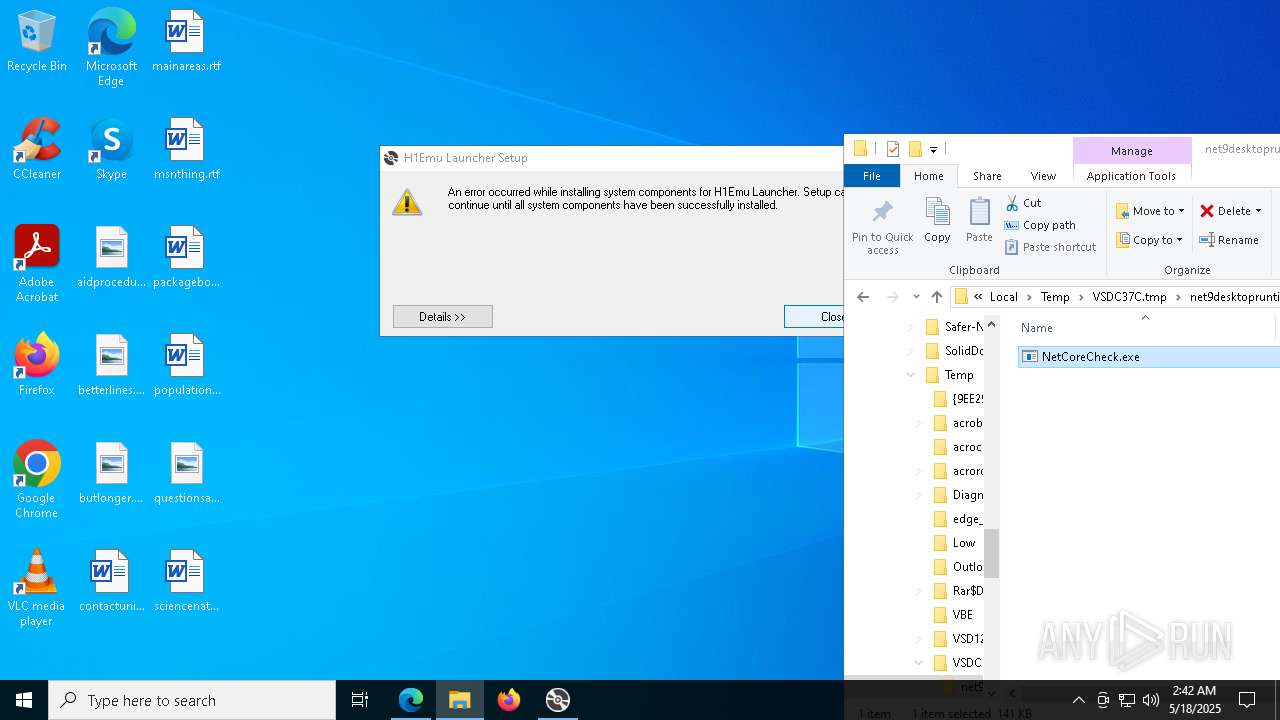
Task: Open VLC media player shortcut
Action: pyautogui.click(x=37, y=588)
